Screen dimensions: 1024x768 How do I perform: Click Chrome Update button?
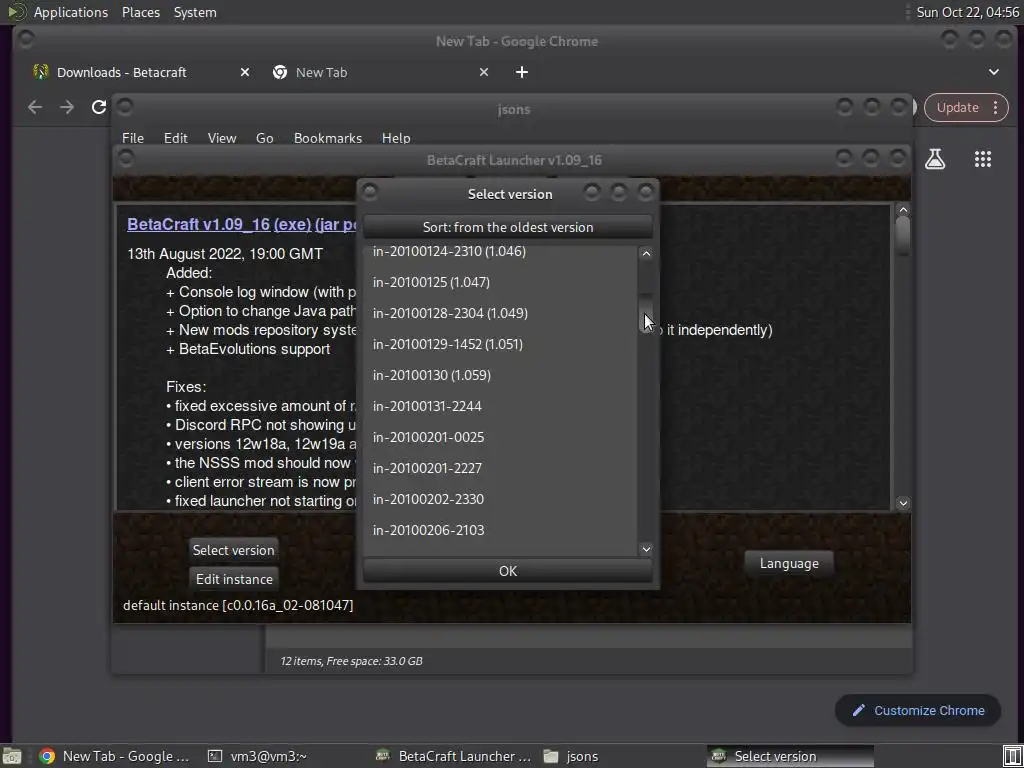(x=957, y=107)
